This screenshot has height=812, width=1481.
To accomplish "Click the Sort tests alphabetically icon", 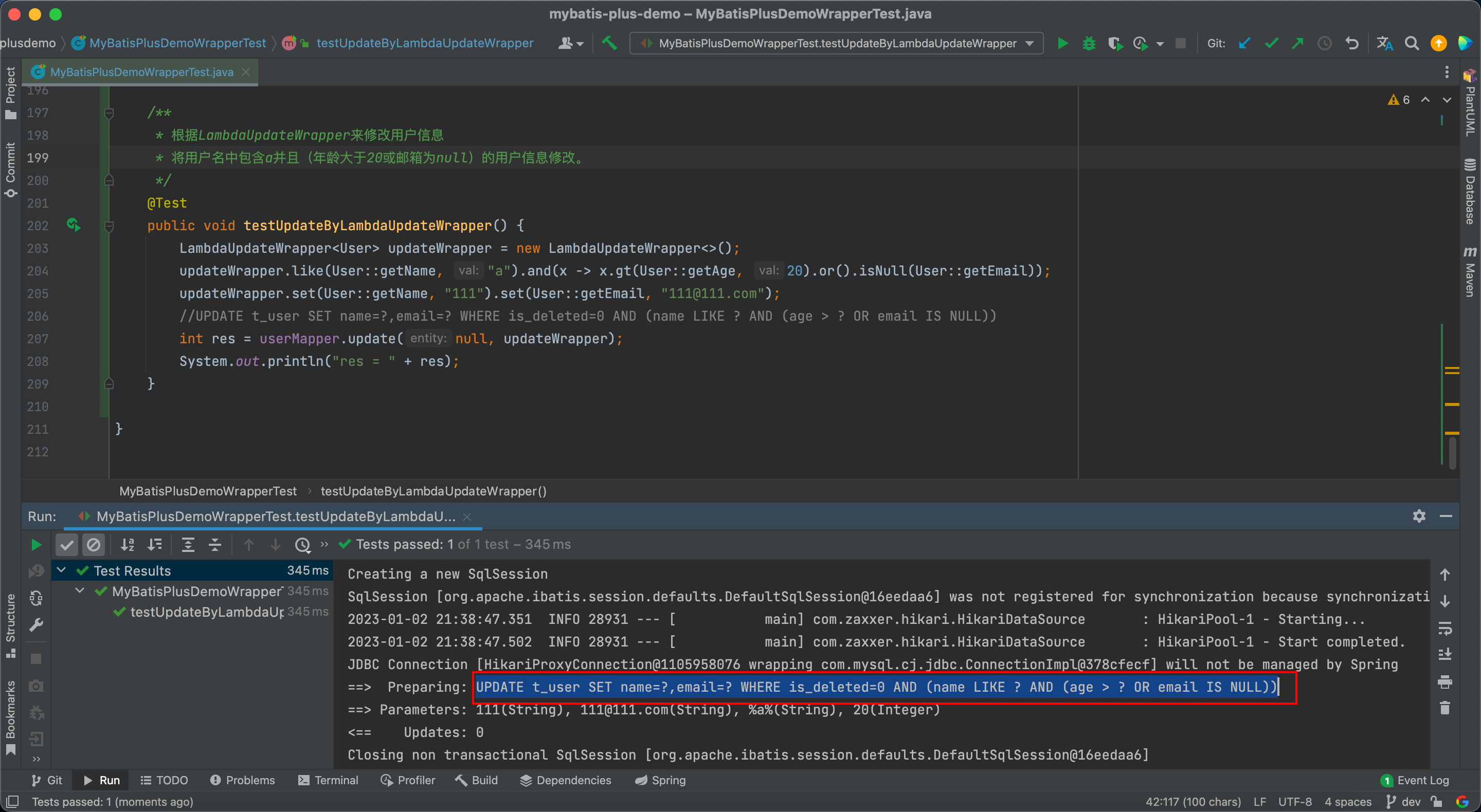I will coord(127,543).
